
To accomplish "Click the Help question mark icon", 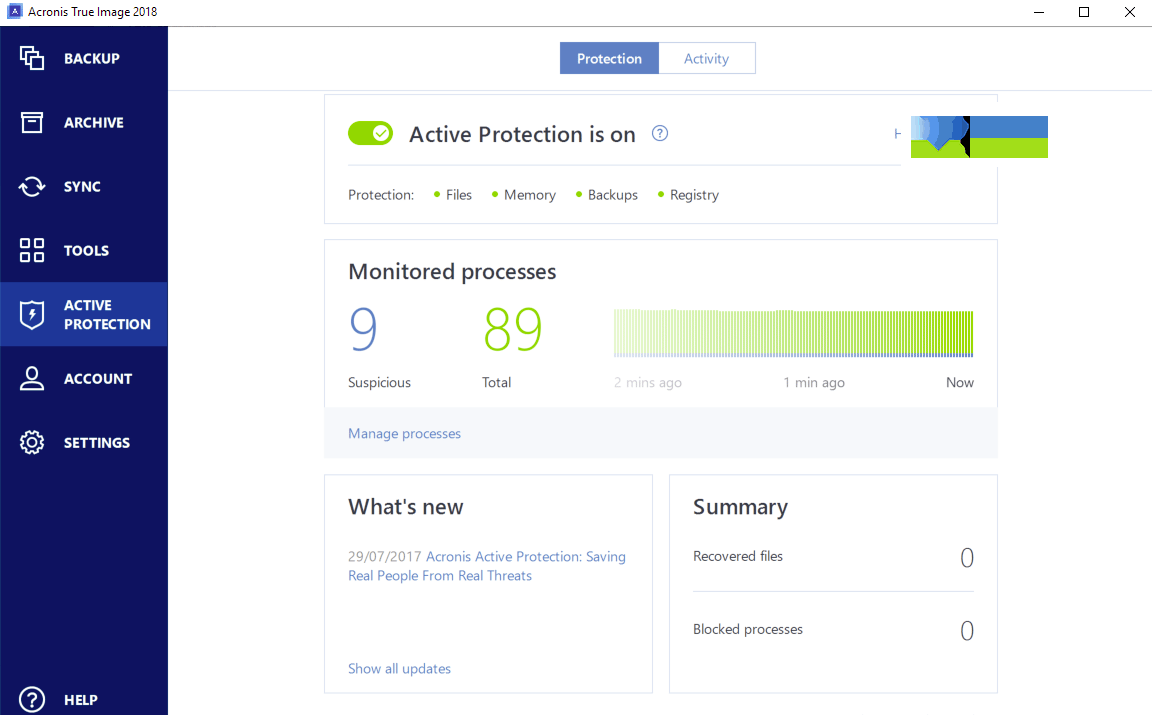I will (32, 700).
